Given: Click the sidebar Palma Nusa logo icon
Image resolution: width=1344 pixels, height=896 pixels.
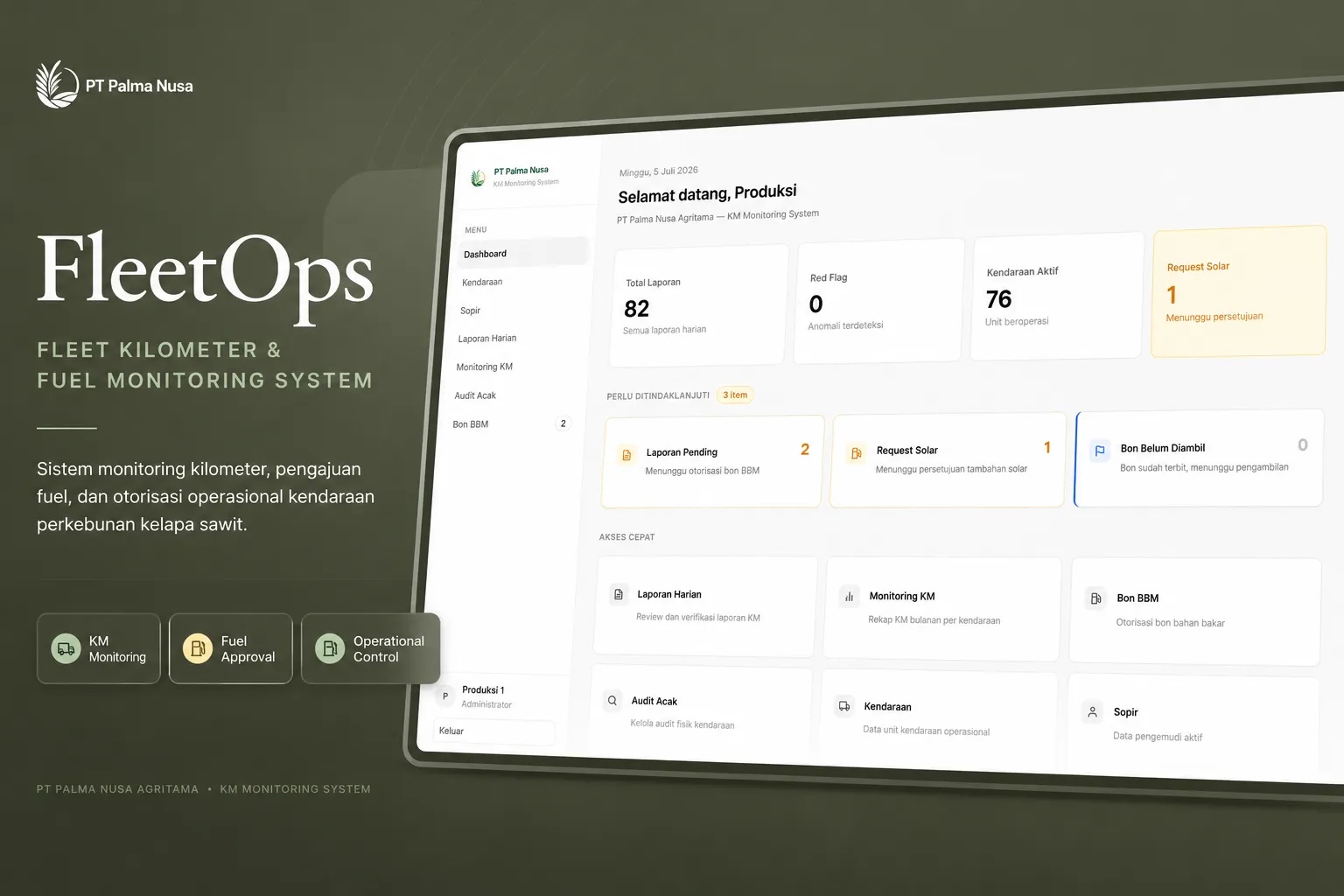Looking at the screenshot, I should coord(478,178).
